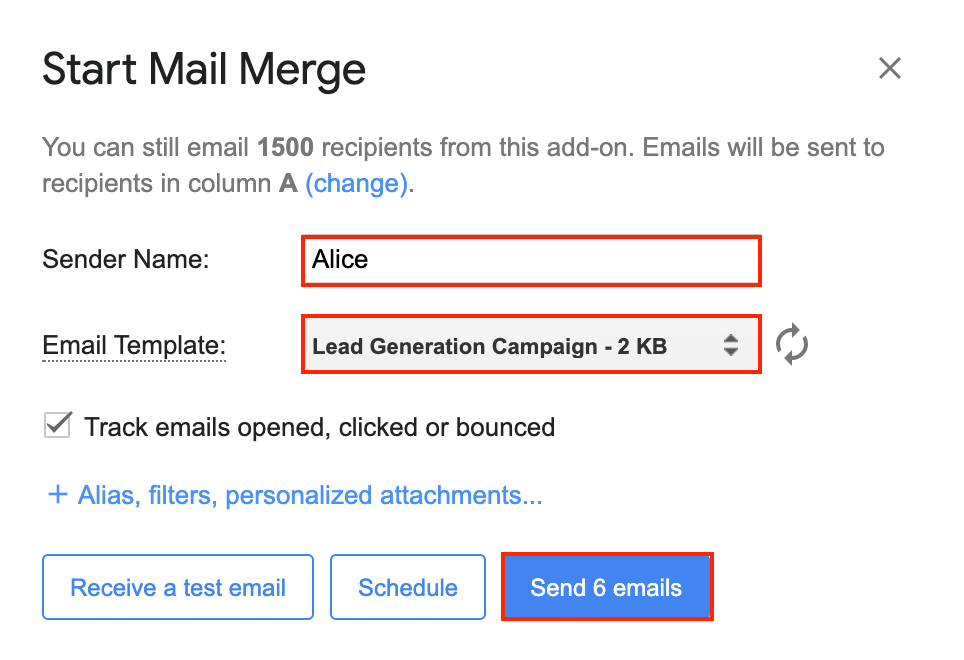The width and height of the screenshot is (964, 660).
Task: Click the dotted-underlined Email Template label
Action: click(x=134, y=346)
